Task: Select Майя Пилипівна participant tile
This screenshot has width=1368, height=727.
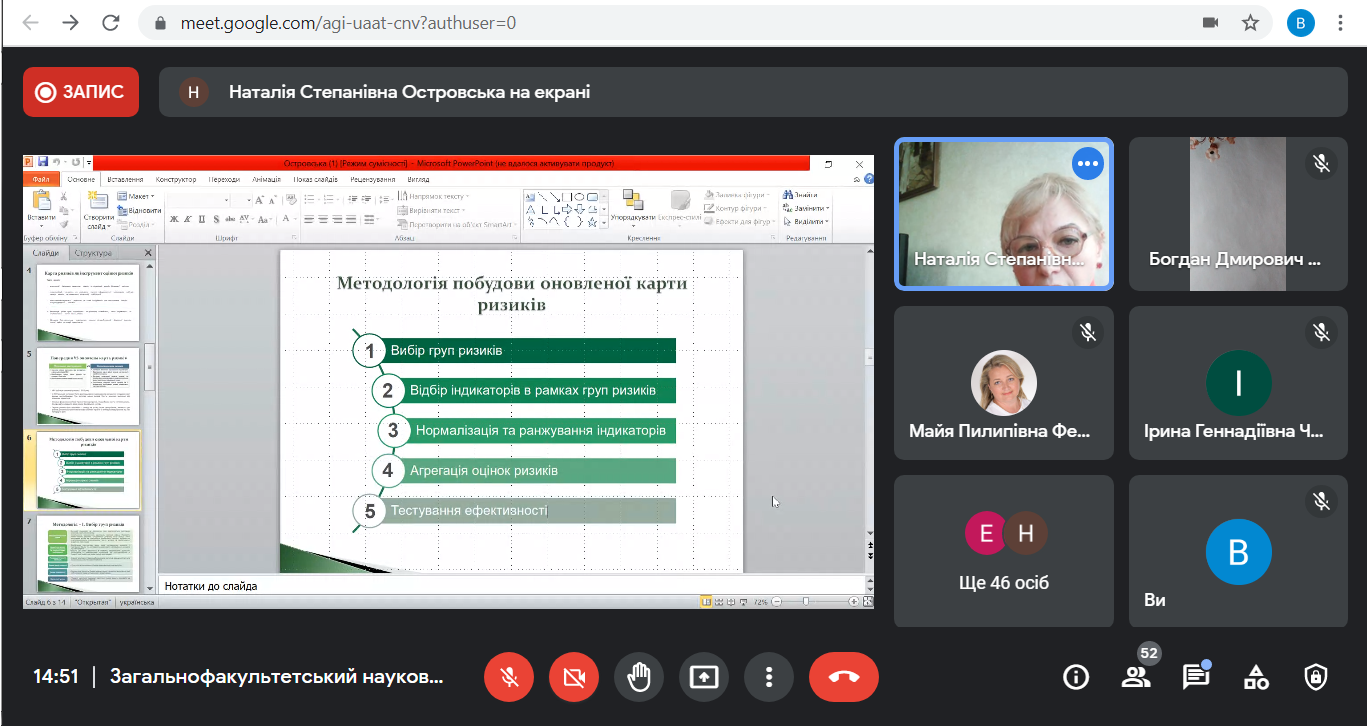Action: pos(1004,383)
